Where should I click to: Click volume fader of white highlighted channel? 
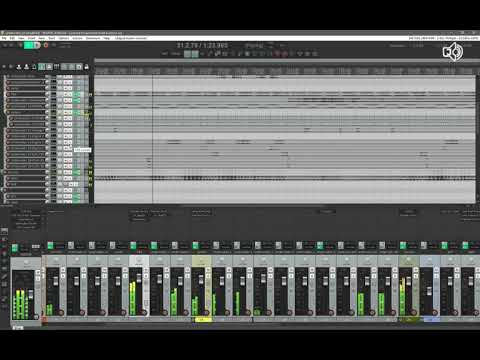pos(139,279)
